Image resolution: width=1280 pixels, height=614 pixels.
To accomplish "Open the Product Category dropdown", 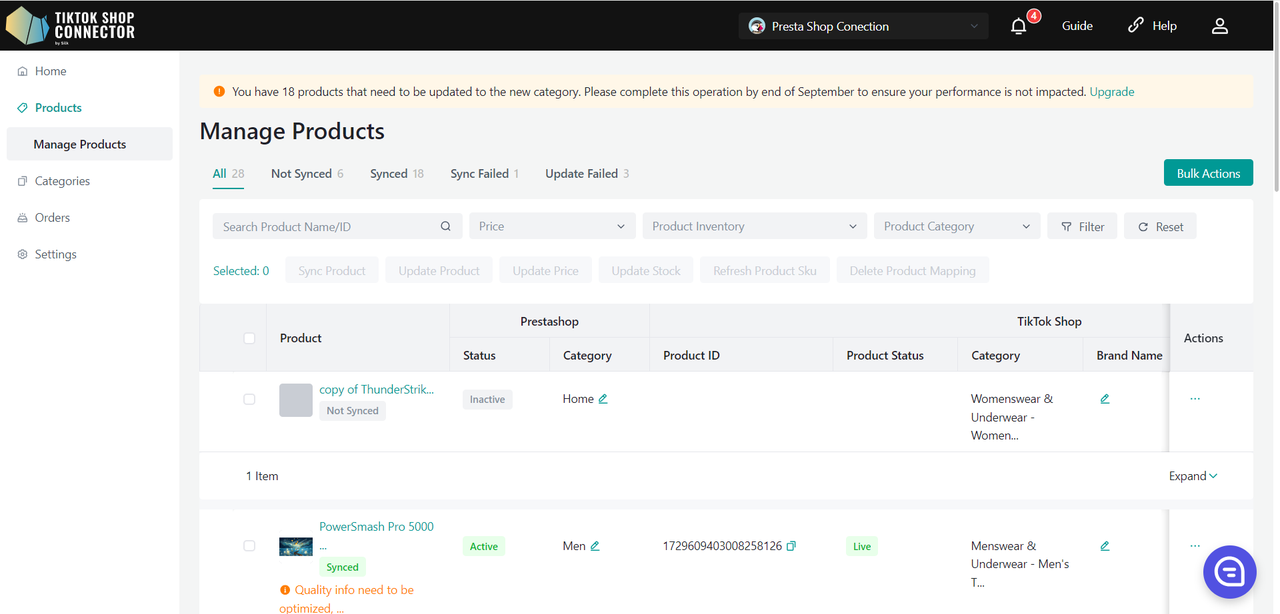I will point(957,226).
